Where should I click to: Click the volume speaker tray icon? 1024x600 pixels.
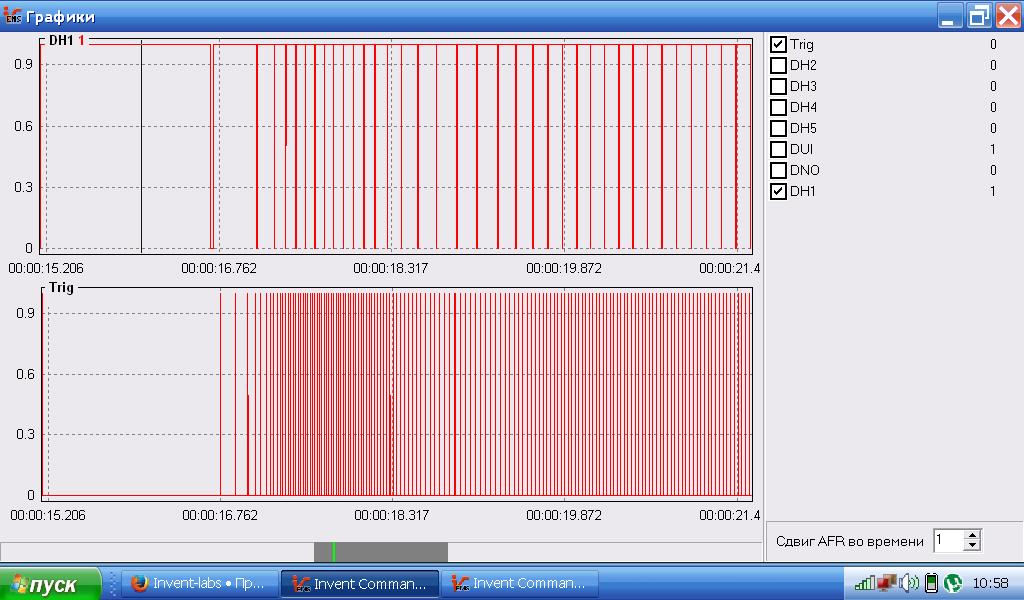[x=908, y=582]
